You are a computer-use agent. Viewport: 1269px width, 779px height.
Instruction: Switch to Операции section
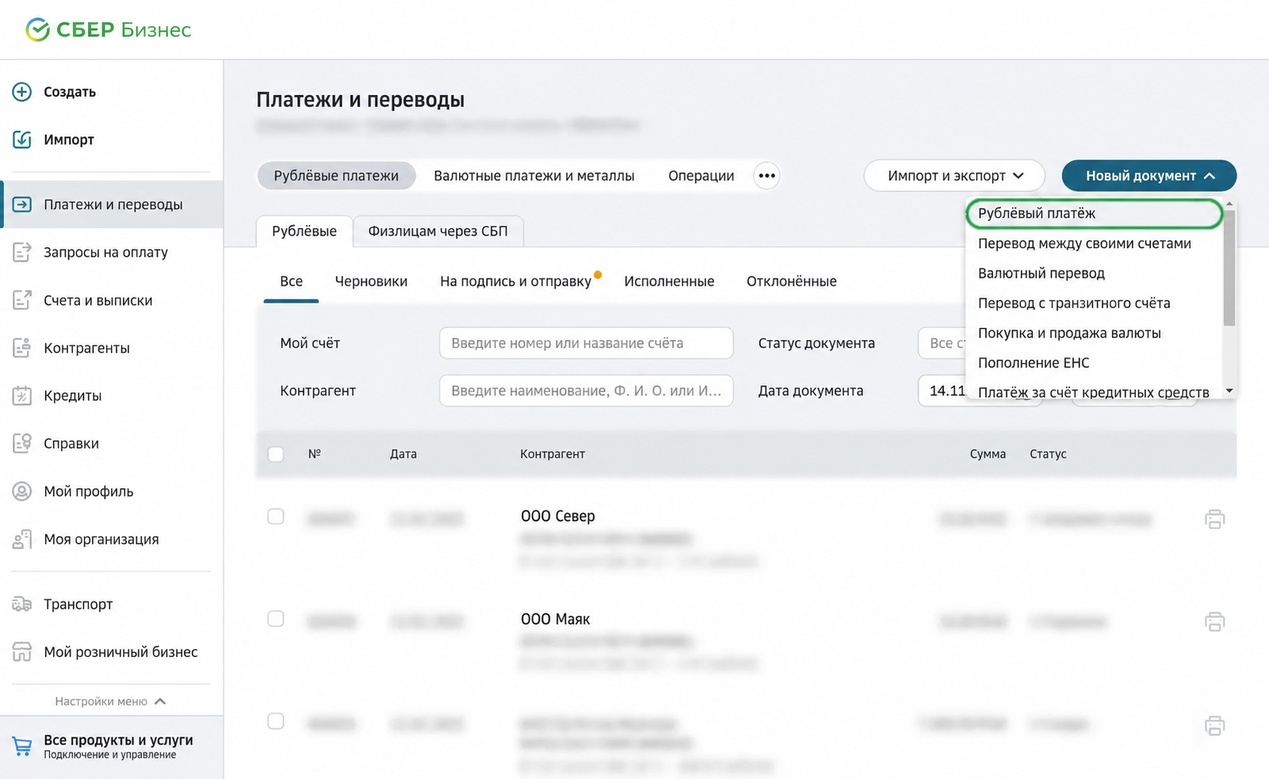(701, 176)
